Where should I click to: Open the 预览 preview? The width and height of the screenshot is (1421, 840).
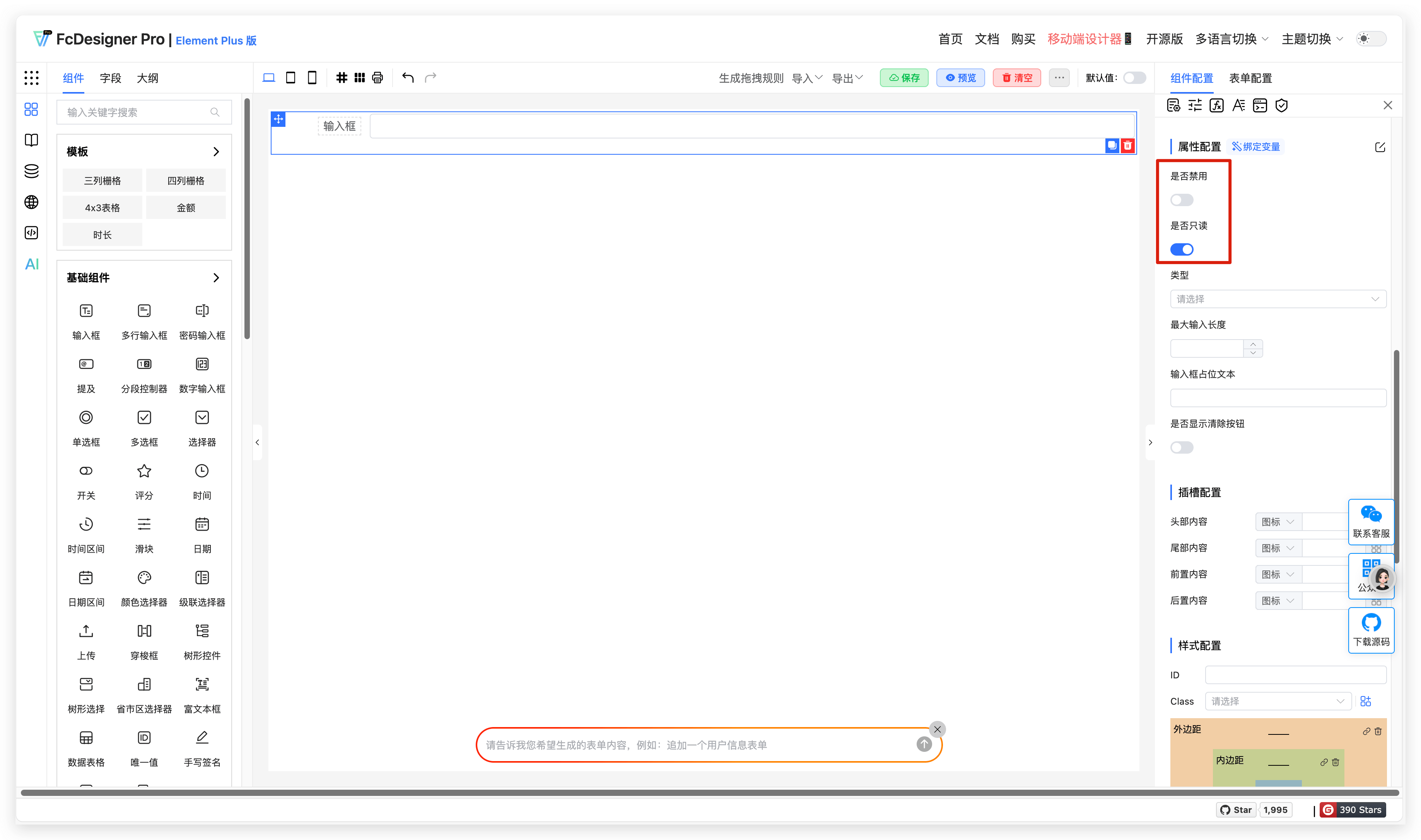coord(960,78)
